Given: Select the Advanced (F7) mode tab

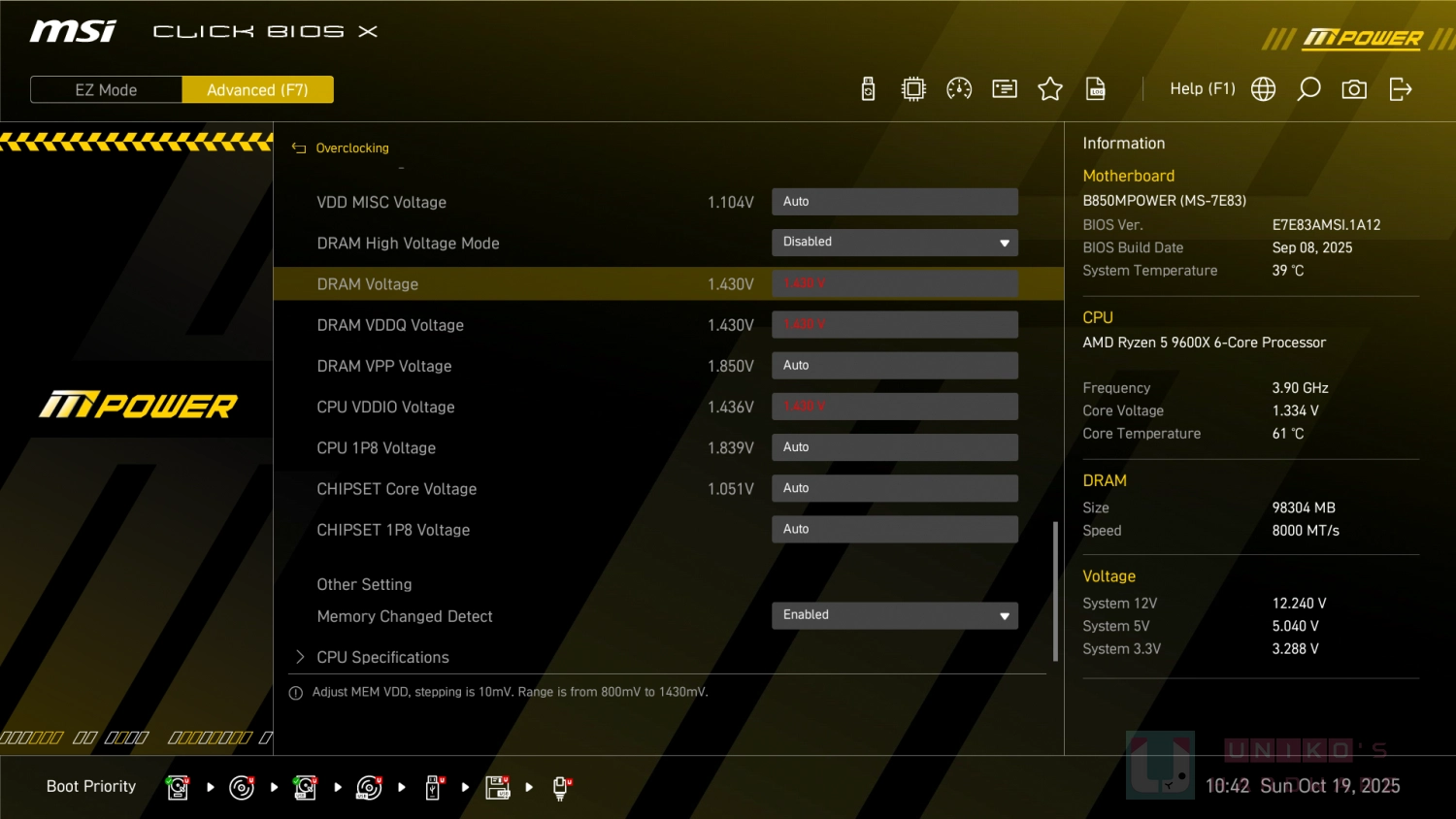Looking at the screenshot, I should point(257,89).
